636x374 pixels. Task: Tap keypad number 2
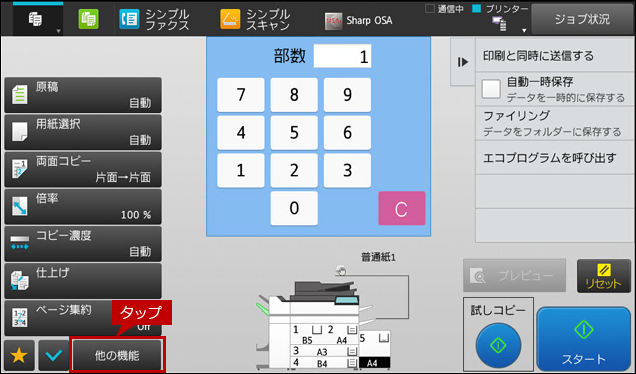coord(294,170)
